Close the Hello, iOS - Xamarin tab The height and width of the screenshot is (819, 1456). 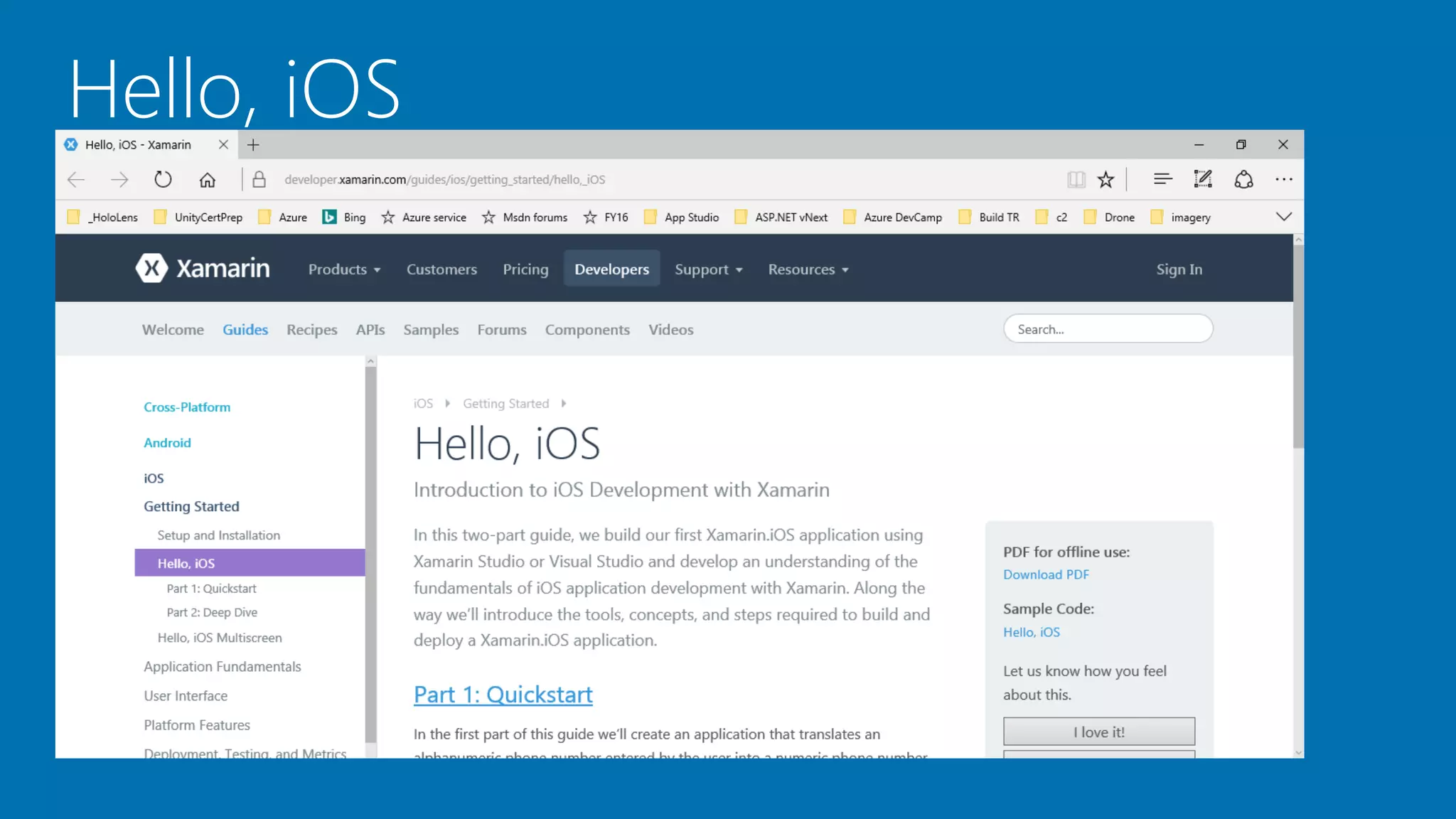point(223,144)
